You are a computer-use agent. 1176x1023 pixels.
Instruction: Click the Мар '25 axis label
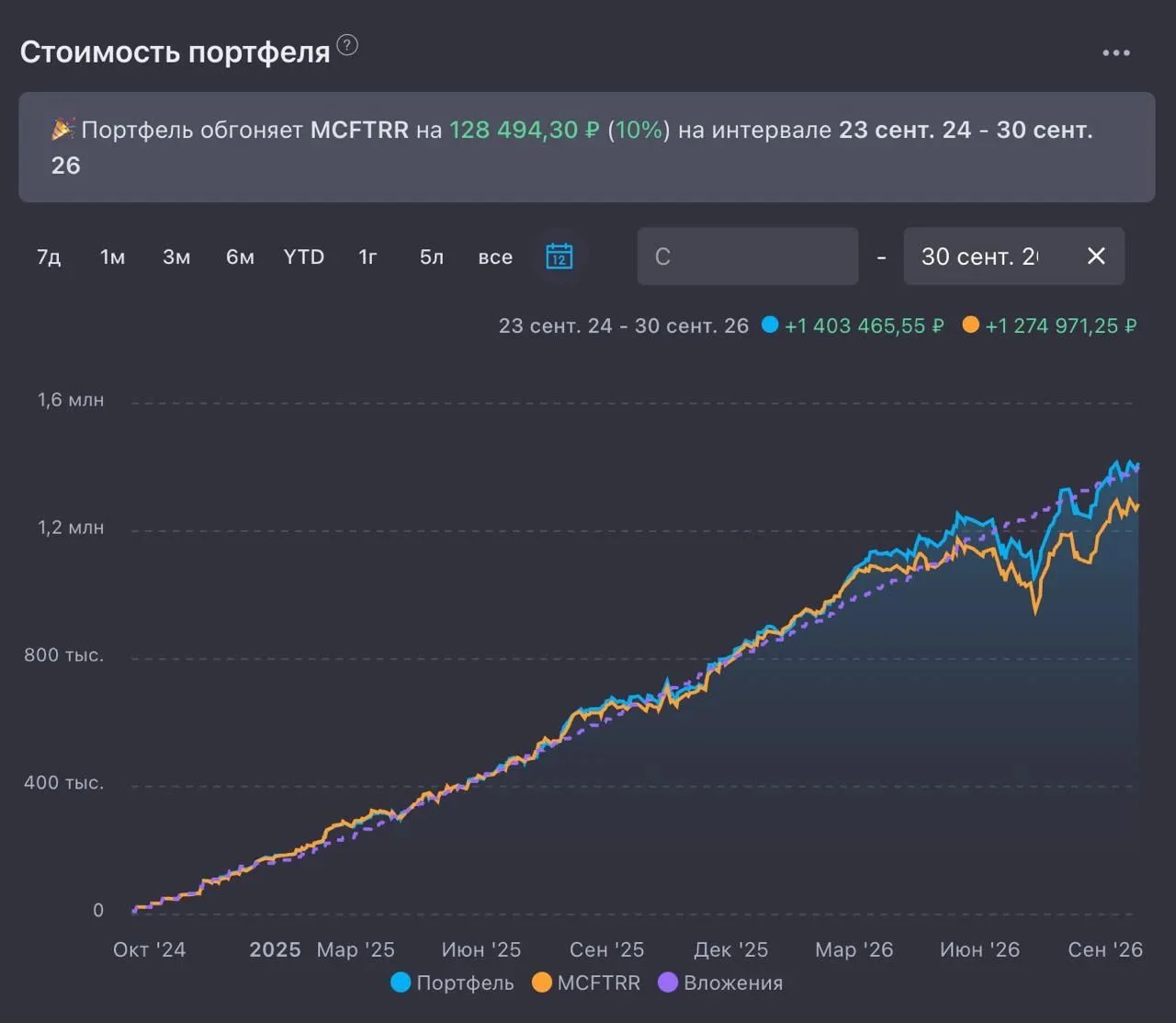[x=356, y=949]
